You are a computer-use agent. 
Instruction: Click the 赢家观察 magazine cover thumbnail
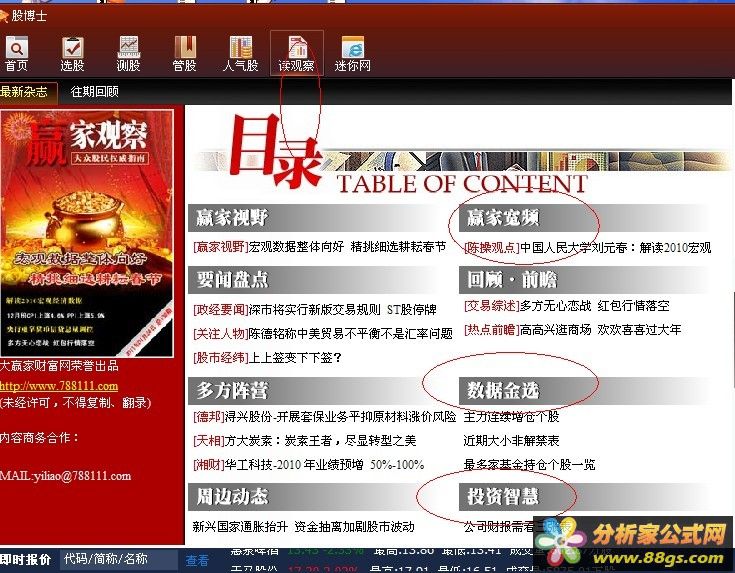point(87,234)
